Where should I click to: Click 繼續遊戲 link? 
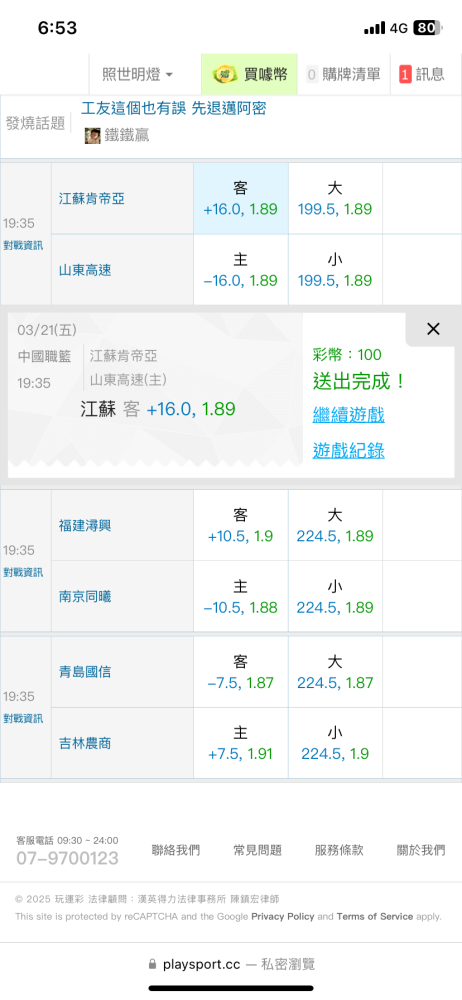pyautogui.click(x=348, y=415)
